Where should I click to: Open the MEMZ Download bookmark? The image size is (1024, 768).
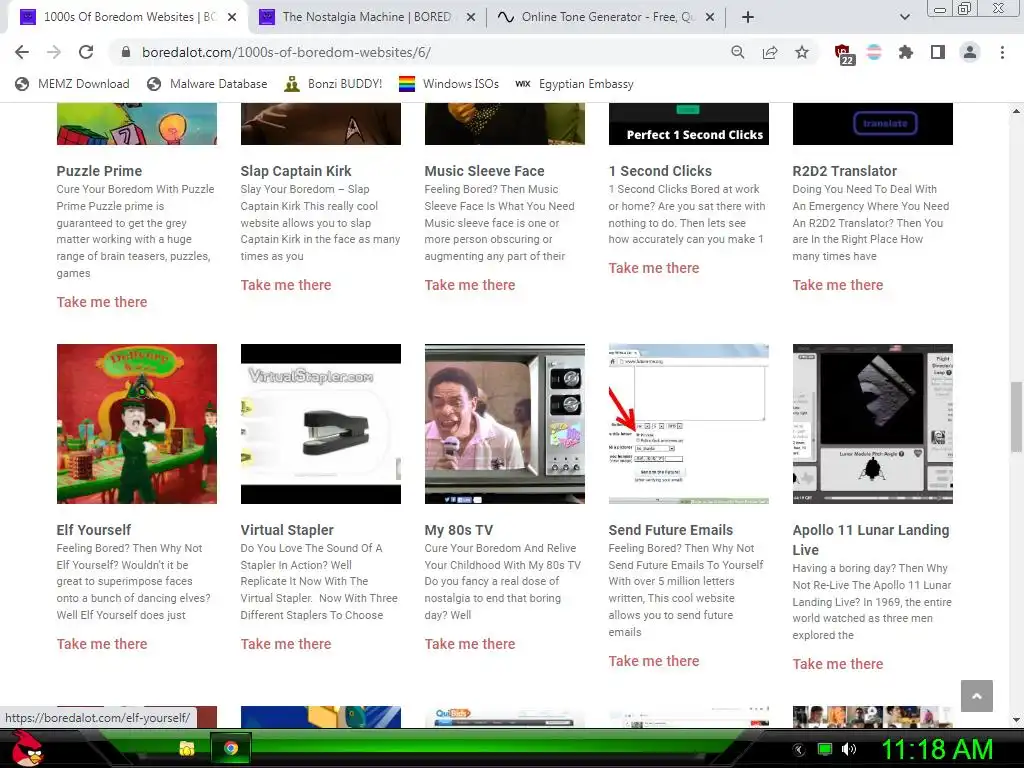click(x=72, y=84)
